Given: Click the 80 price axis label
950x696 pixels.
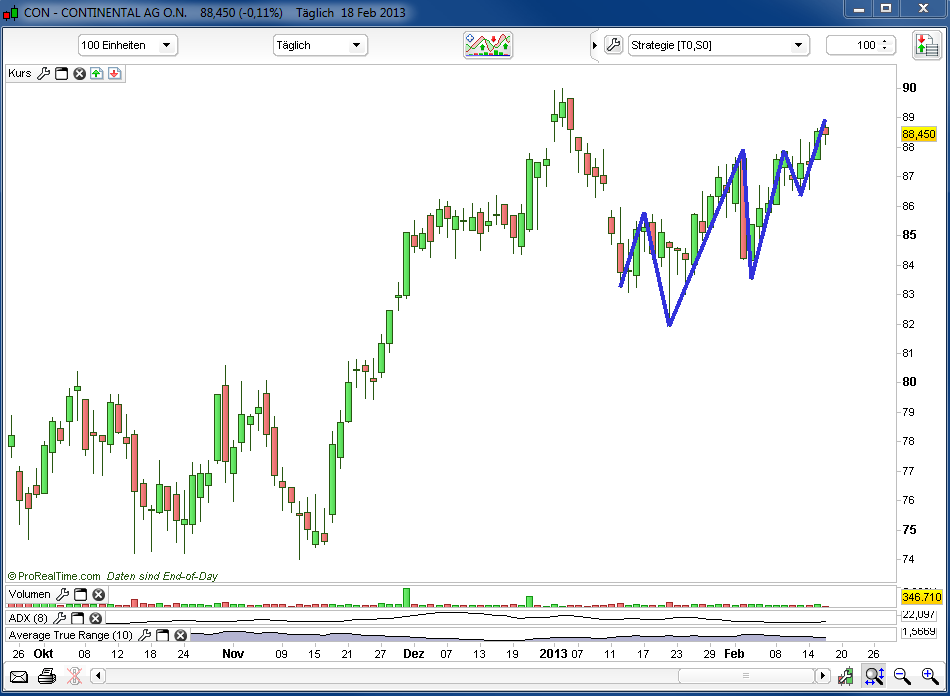Looking at the screenshot, I should (x=909, y=382).
